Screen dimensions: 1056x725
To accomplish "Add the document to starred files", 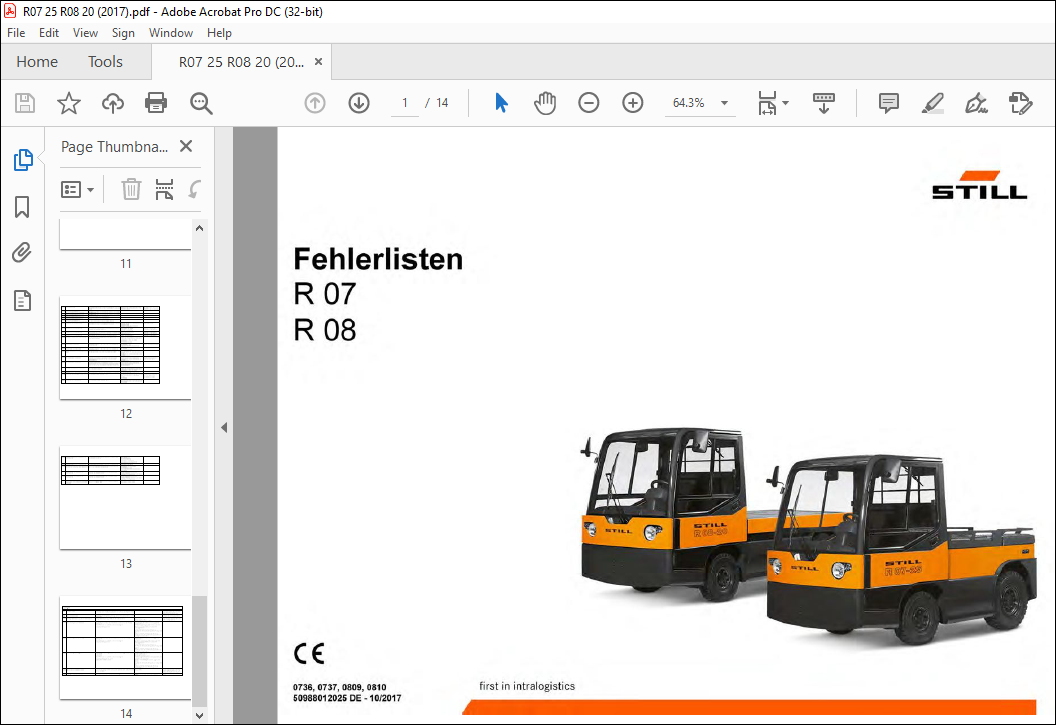I will [x=69, y=103].
